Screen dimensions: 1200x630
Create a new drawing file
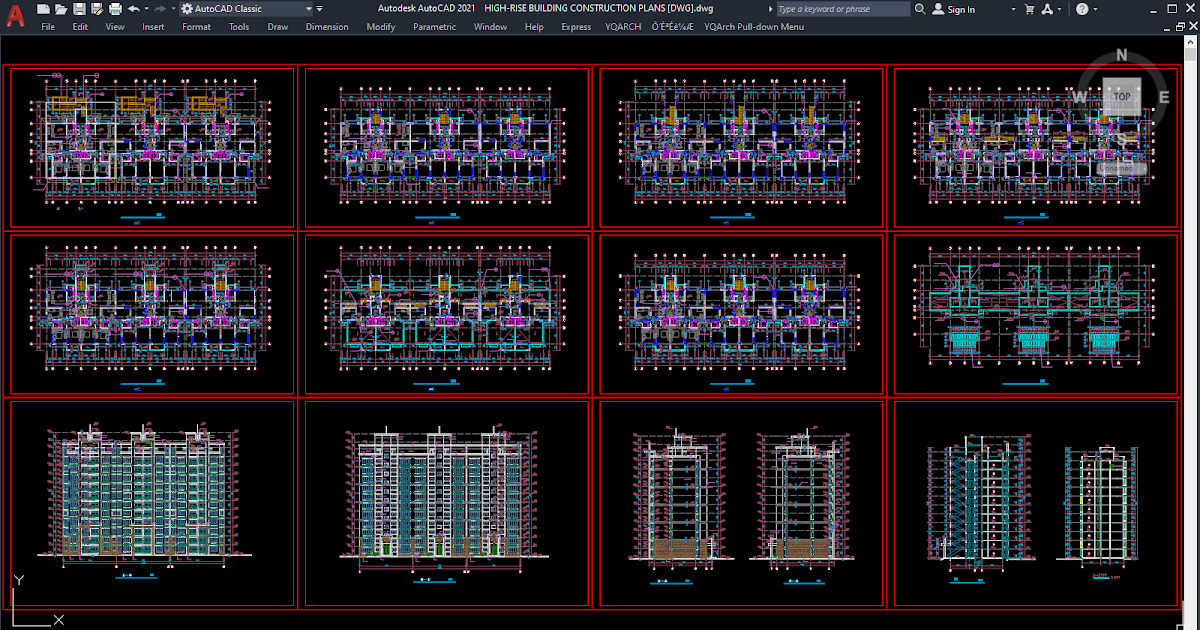[44, 8]
